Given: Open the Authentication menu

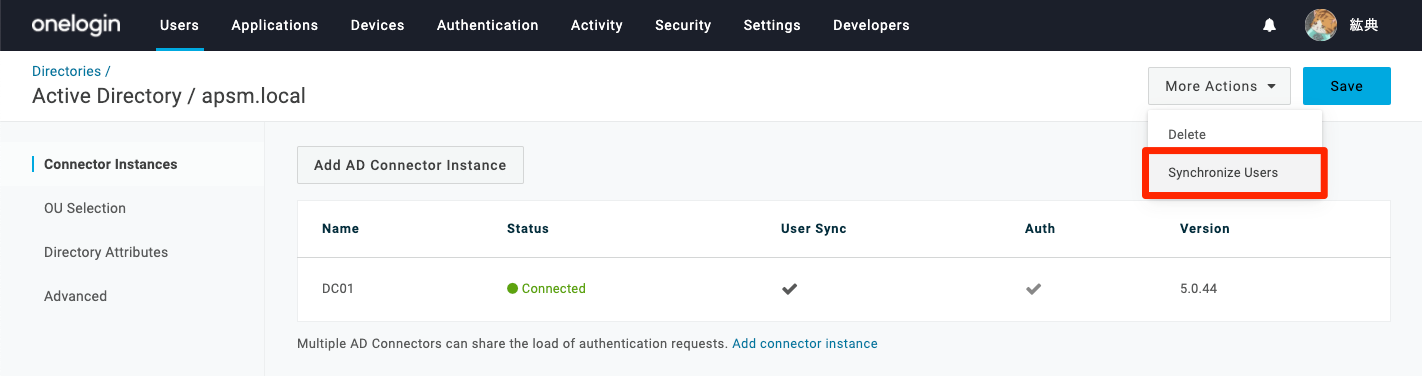Looking at the screenshot, I should 487,25.
